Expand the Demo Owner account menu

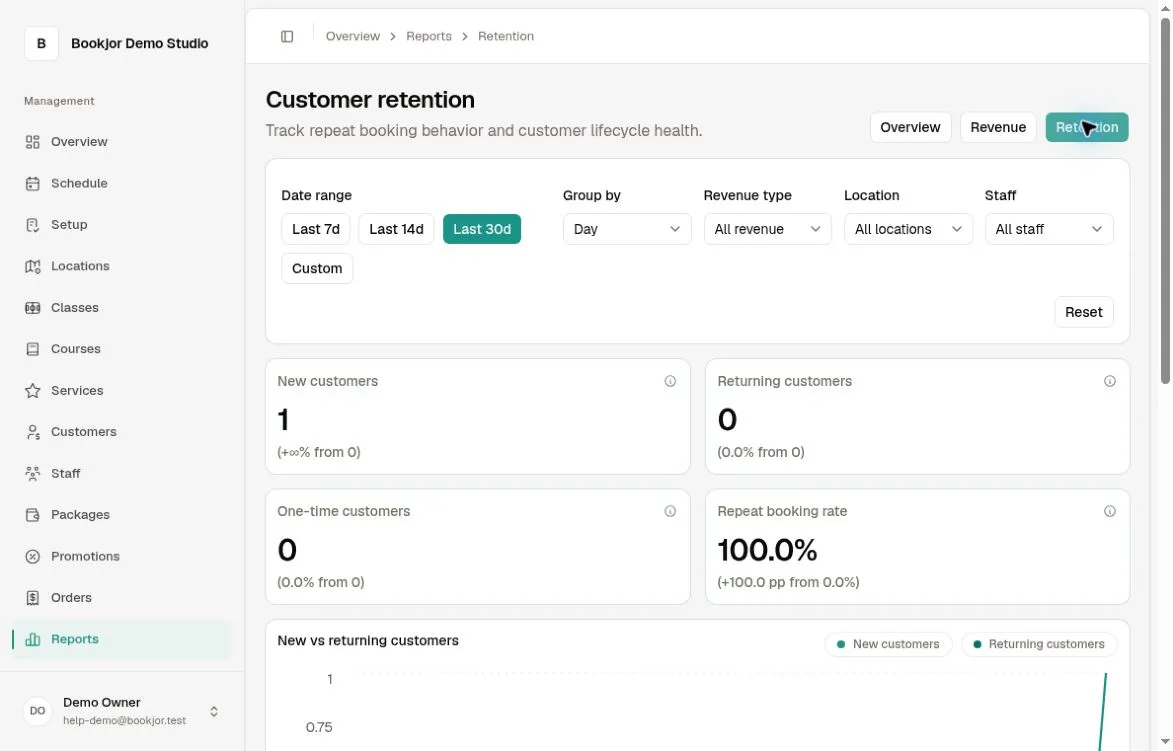122,711
